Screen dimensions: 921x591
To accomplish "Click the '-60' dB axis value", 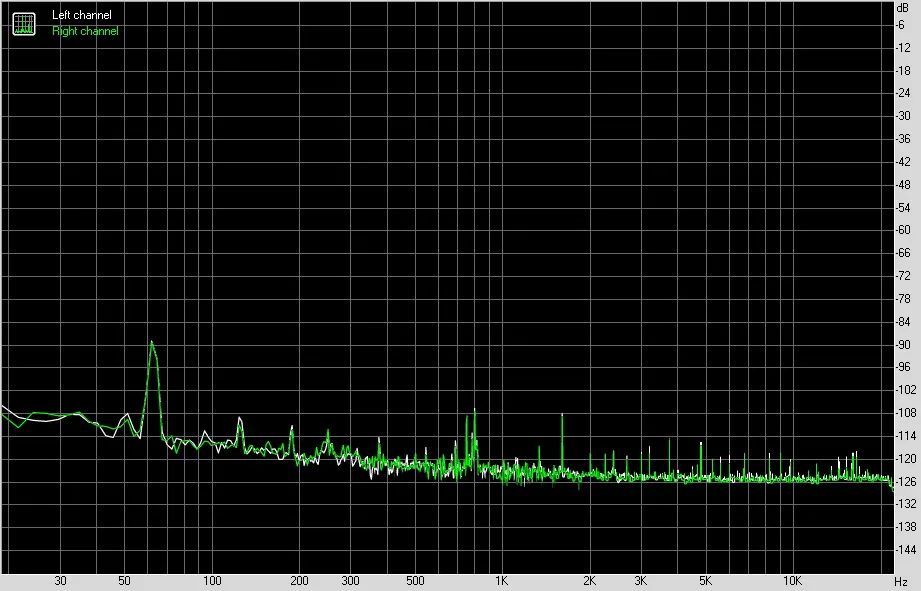I will click(903, 230).
